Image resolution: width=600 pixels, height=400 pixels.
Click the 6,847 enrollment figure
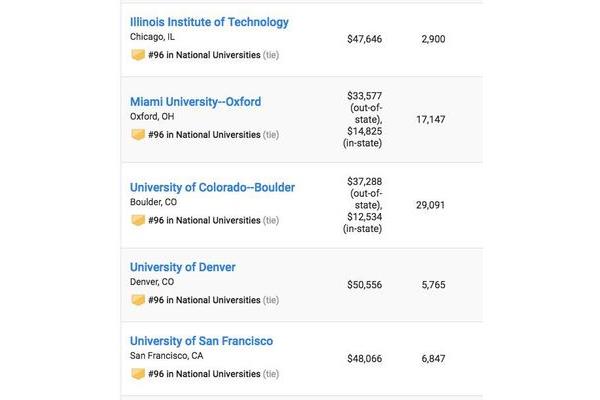[433, 359]
